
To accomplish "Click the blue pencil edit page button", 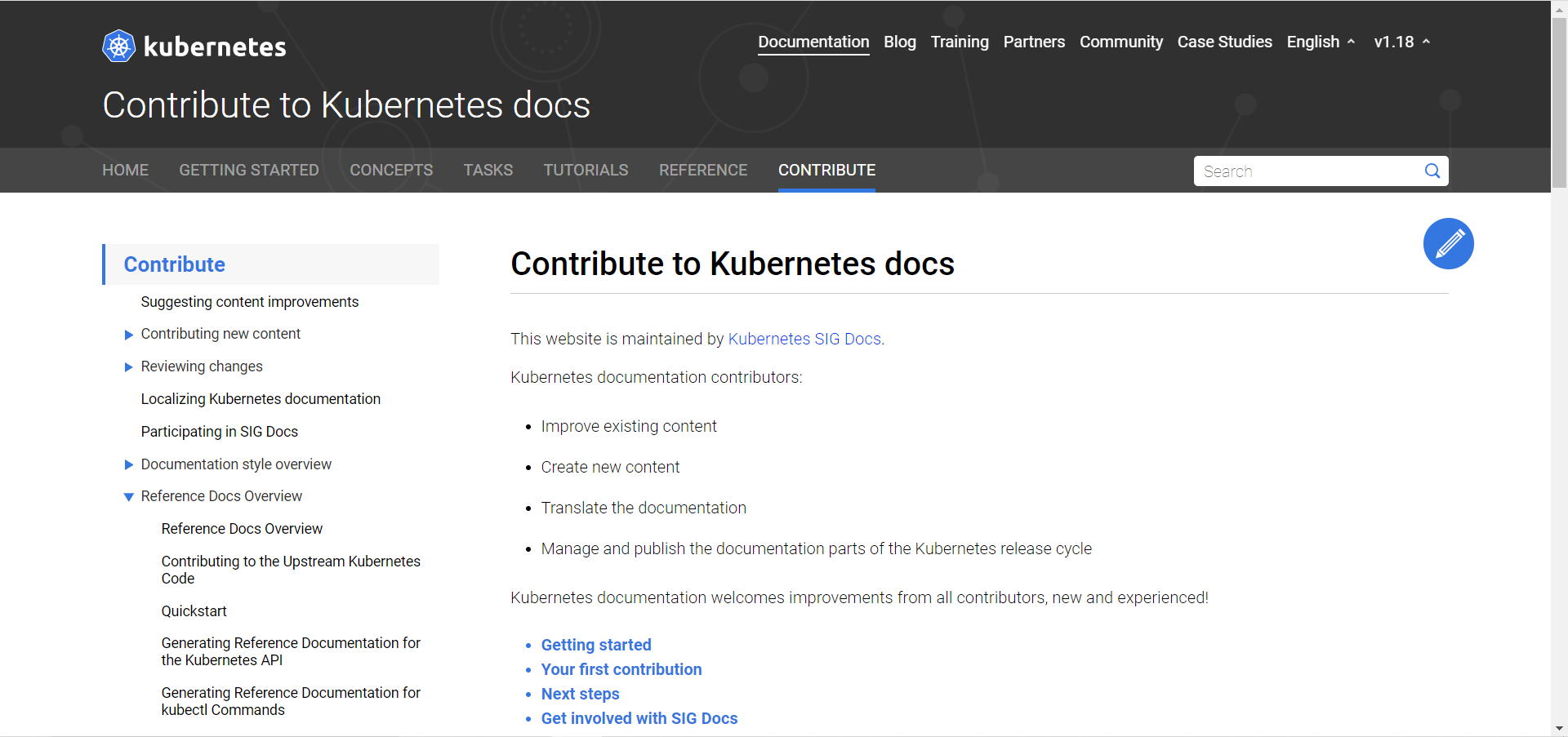I will [1448, 243].
